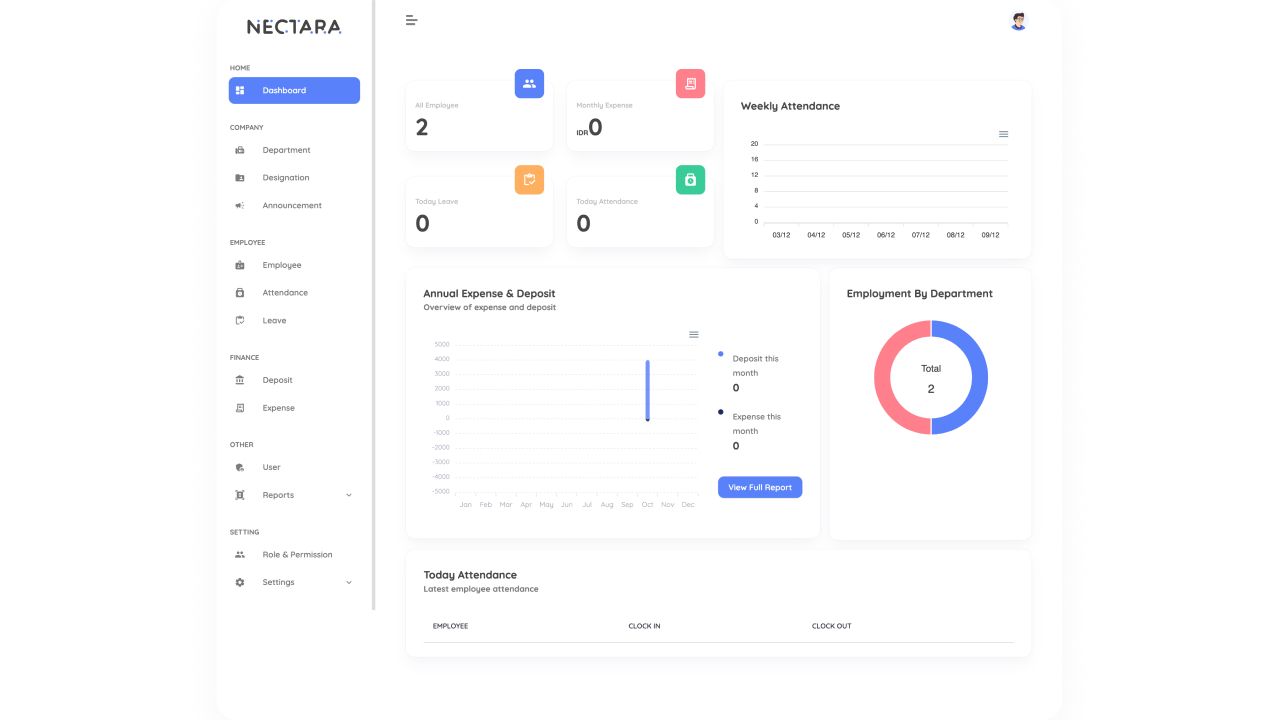This screenshot has width=1280, height=720.
Task: Click the Dashboard grid icon in sidebar
Action: 240,90
